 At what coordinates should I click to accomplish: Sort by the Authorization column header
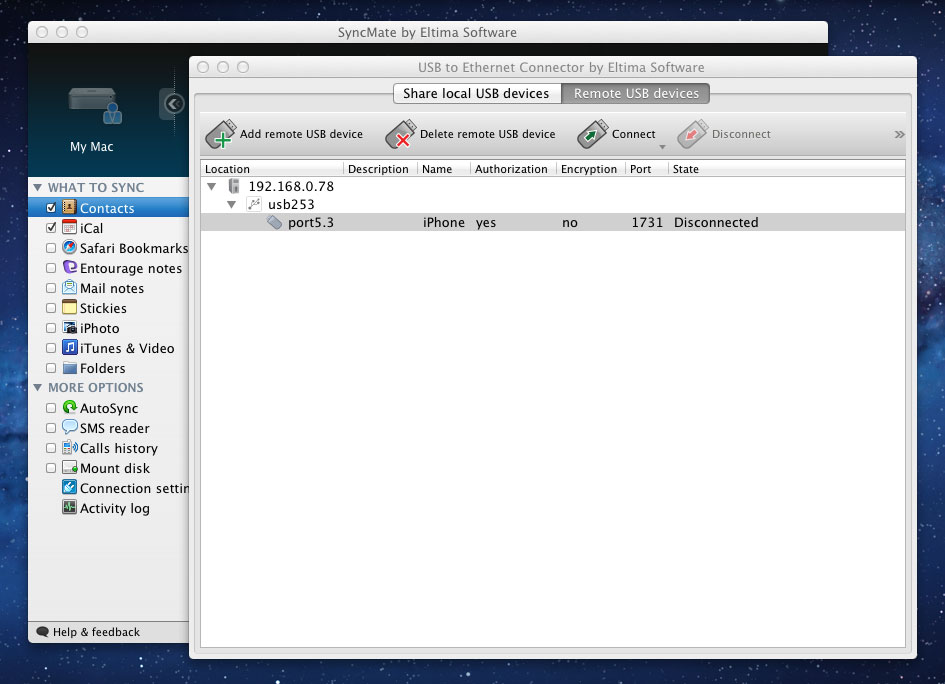[x=513, y=169]
